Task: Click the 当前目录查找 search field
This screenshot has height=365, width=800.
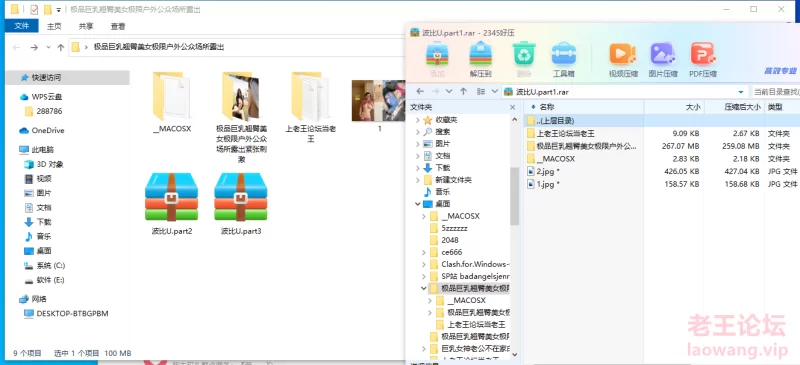Action: (x=776, y=92)
